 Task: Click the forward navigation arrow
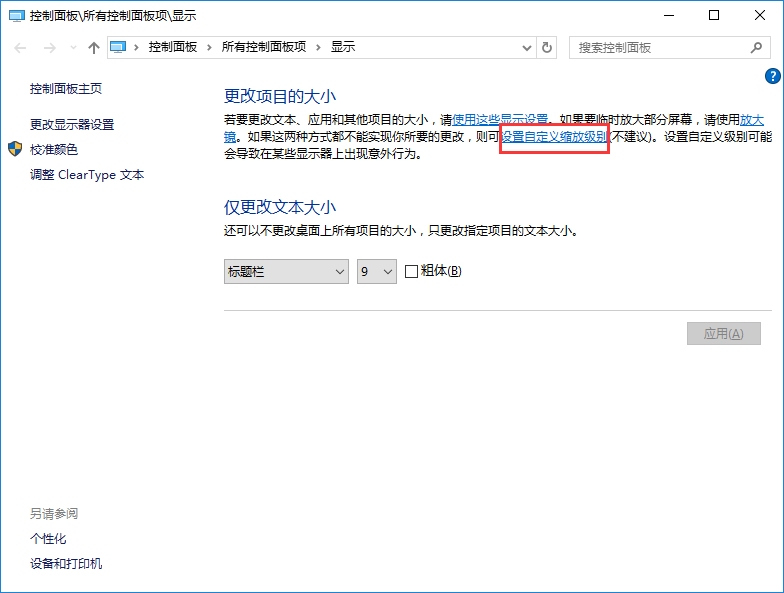click(48, 48)
